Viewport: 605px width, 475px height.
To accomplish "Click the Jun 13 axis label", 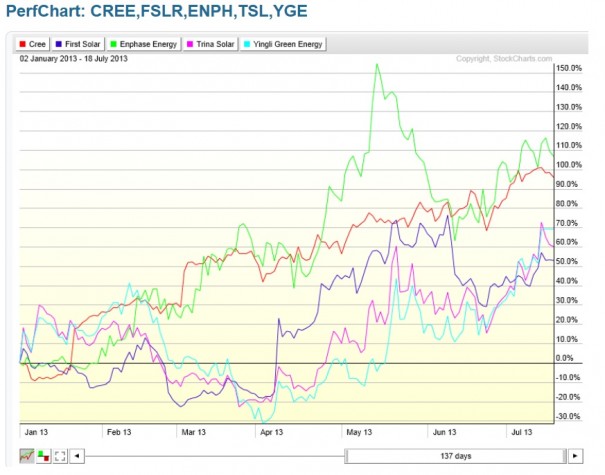I will pyautogui.click(x=444, y=432).
